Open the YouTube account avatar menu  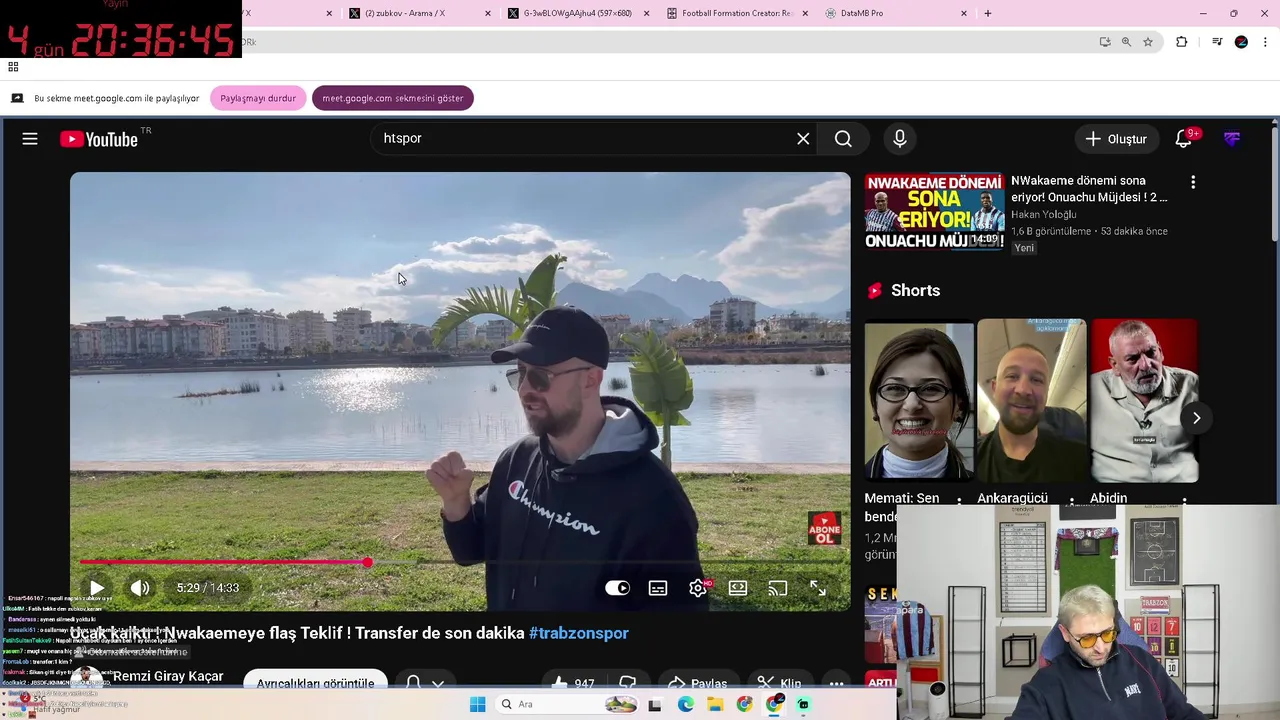tap(1232, 139)
